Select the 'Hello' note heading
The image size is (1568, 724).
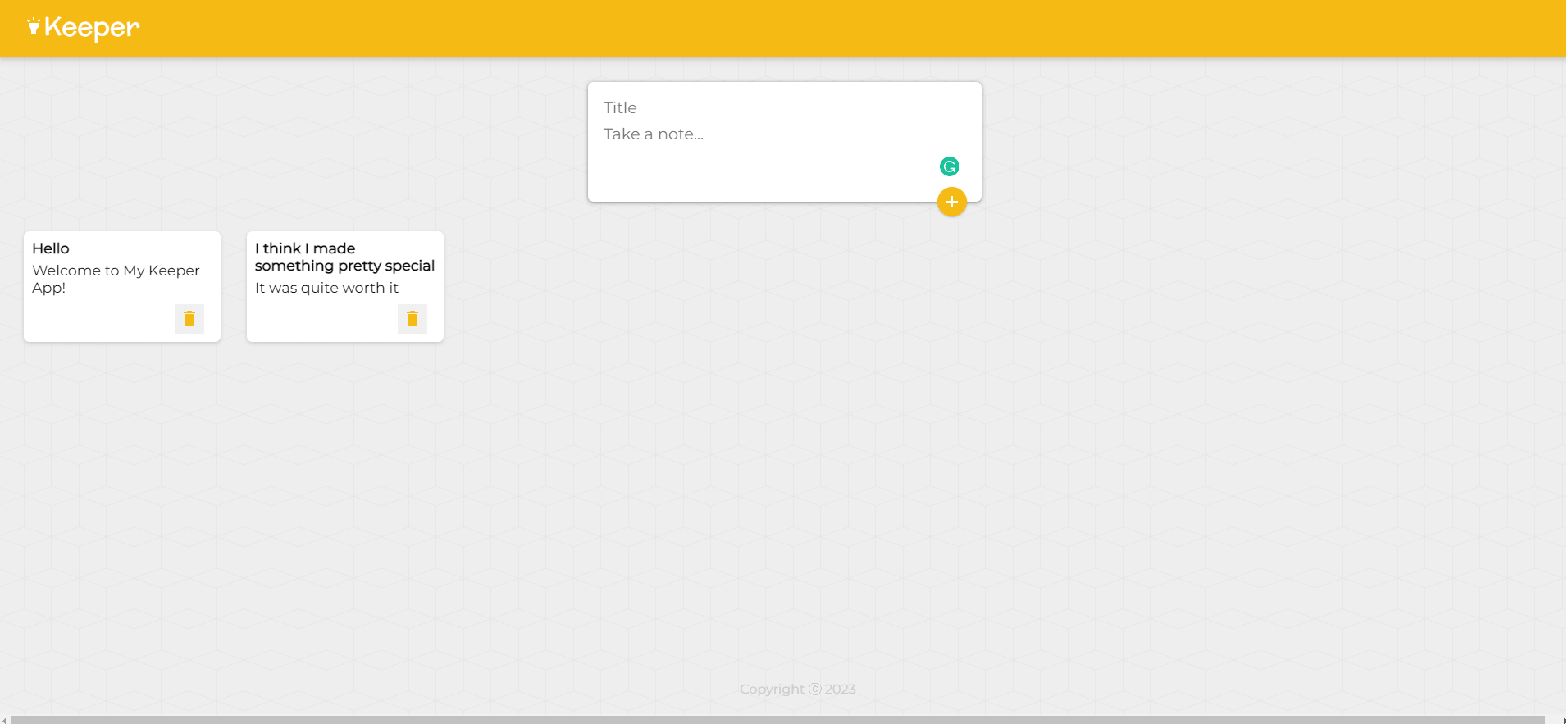[51, 248]
